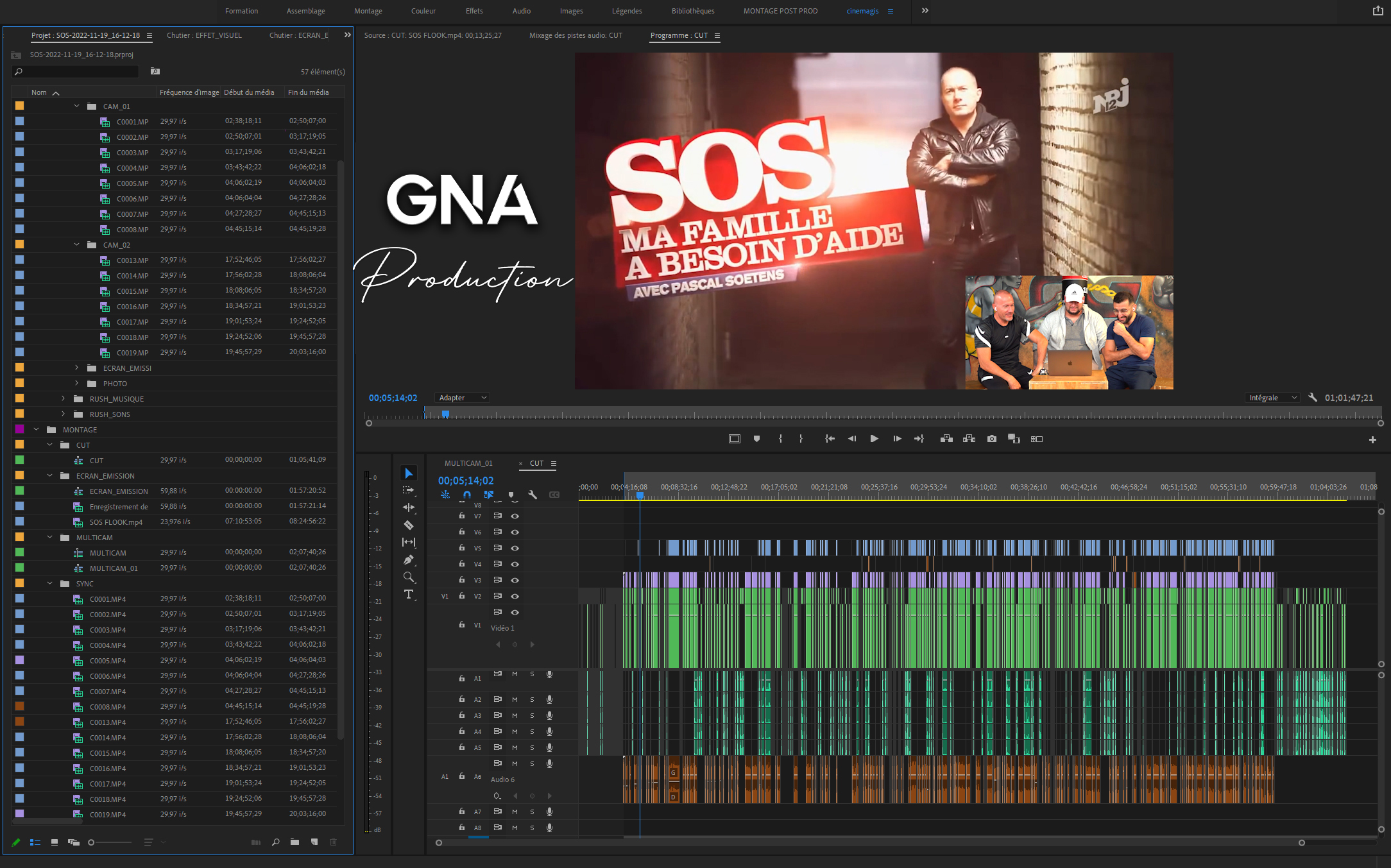This screenshot has height=868, width=1391.
Task: Step forward one frame
Action: (x=897, y=439)
